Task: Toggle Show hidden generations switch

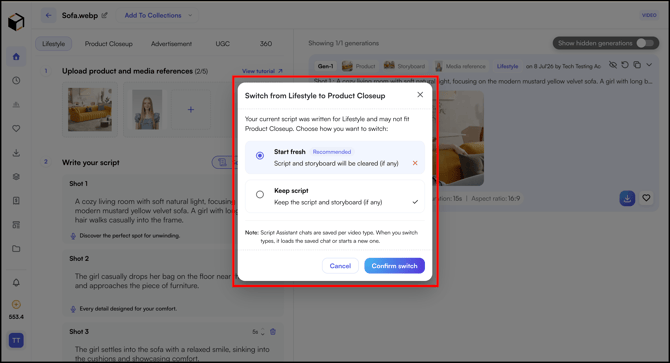Action: coord(645,43)
